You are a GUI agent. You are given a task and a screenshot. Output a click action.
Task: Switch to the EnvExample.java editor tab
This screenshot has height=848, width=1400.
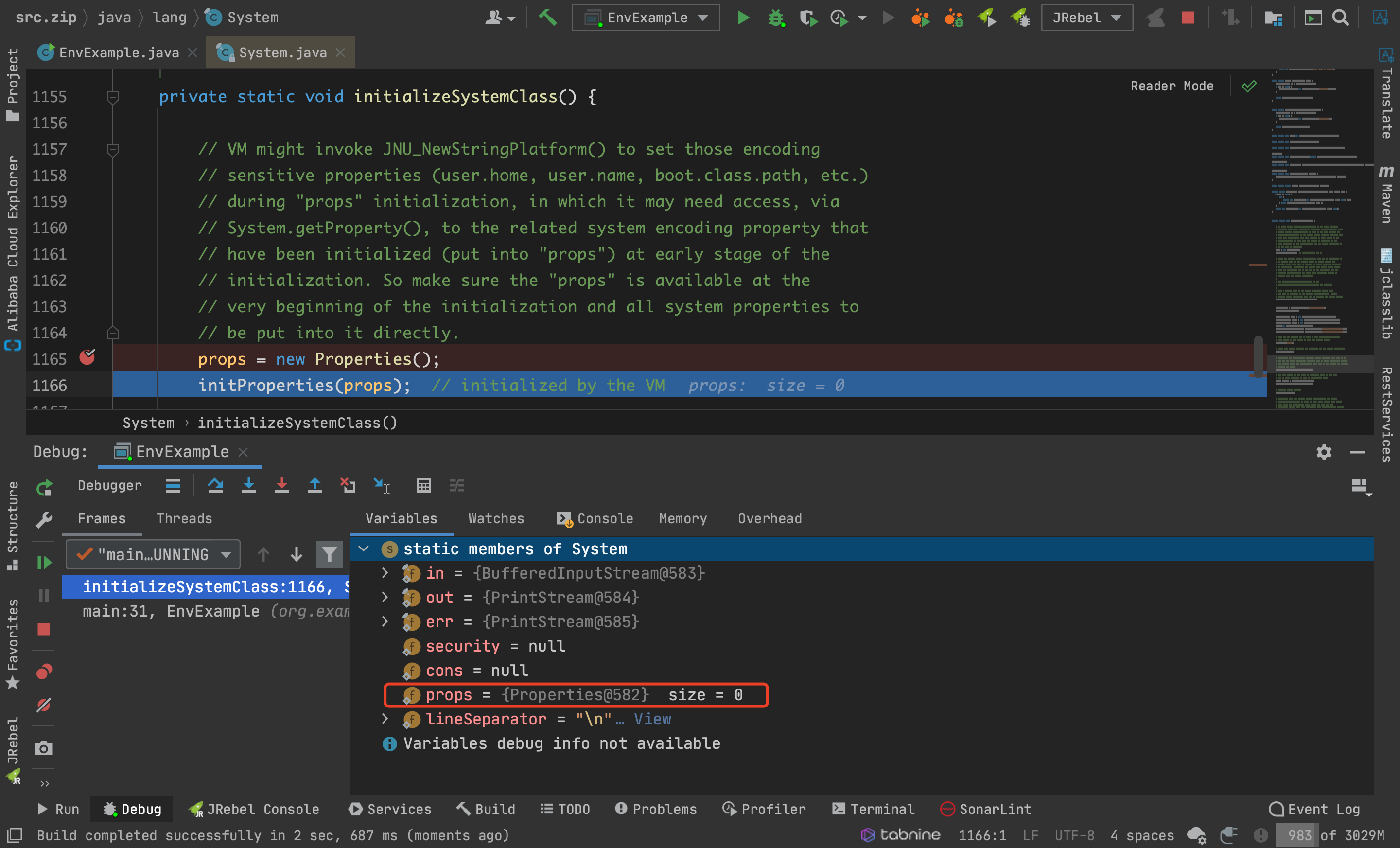(118, 53)
